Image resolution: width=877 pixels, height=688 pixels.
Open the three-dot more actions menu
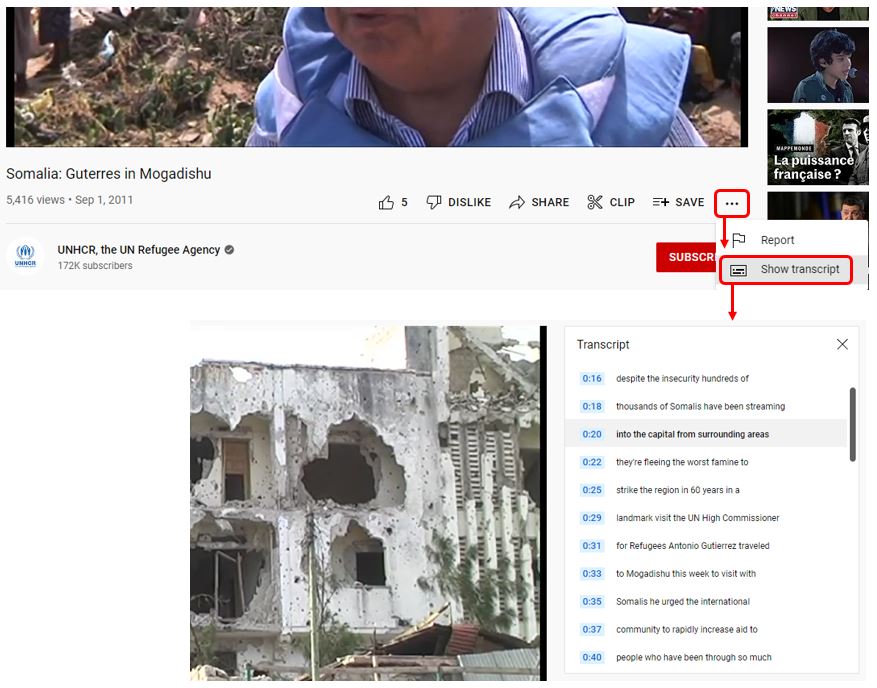tap(732, 204)
